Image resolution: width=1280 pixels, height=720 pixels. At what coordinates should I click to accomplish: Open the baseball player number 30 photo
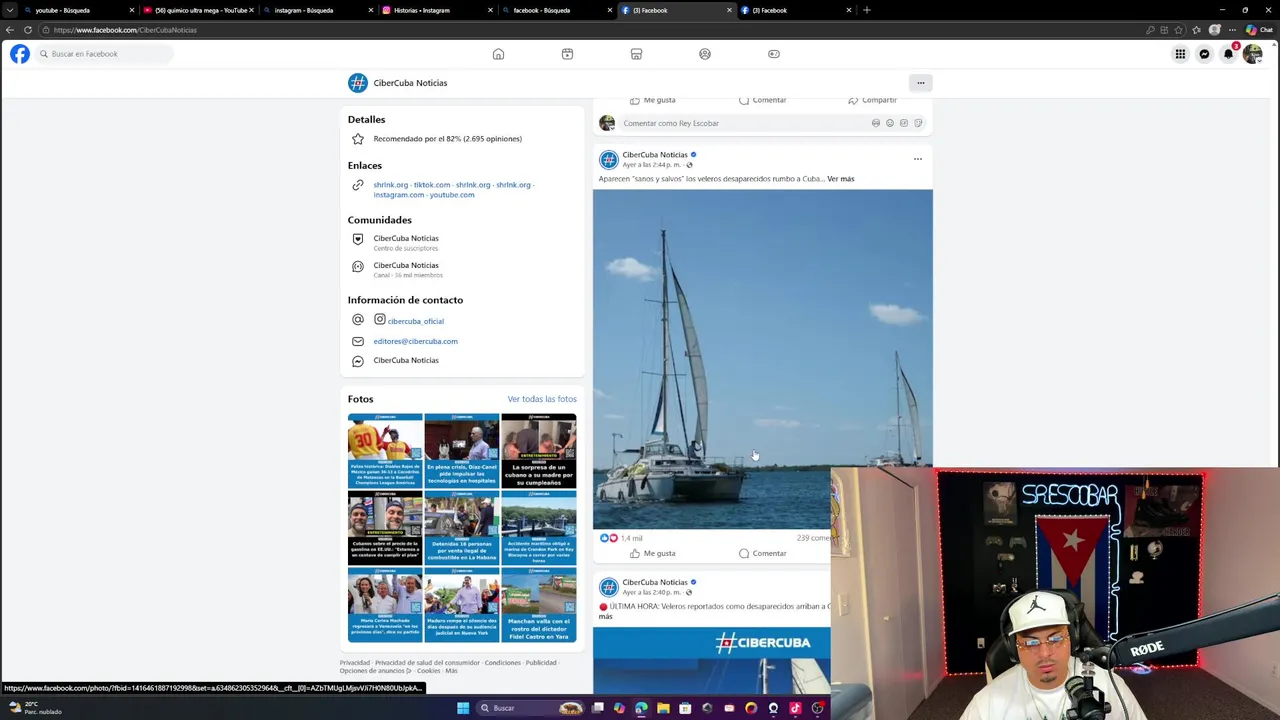(385, 450)
